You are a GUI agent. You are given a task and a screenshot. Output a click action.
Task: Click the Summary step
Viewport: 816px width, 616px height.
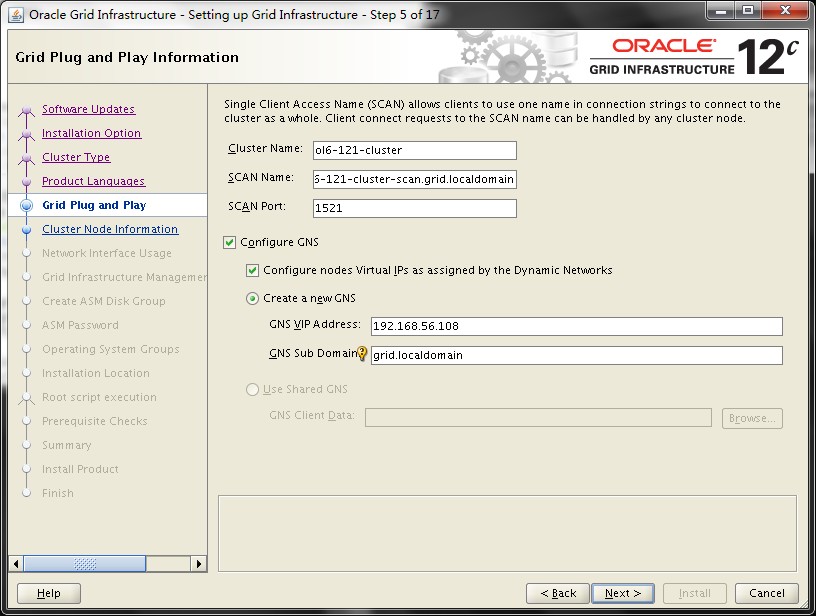[x=67, y=445]
